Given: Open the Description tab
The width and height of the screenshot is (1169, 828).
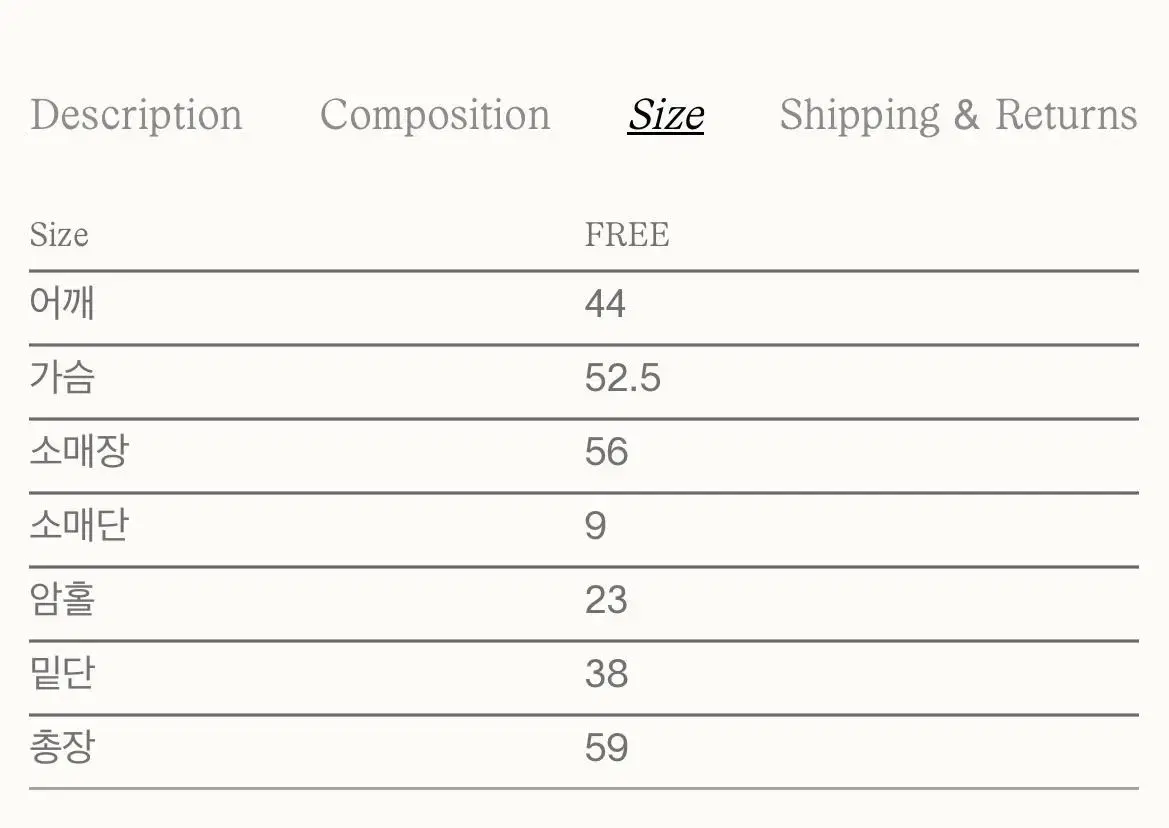Looking at the screenshot, I should (x=136, y=116).
